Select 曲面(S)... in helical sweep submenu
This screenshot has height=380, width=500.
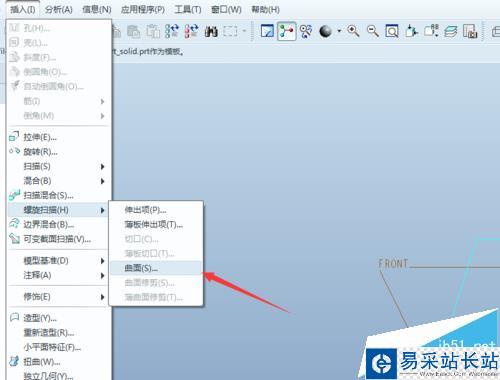coord(156,268)
